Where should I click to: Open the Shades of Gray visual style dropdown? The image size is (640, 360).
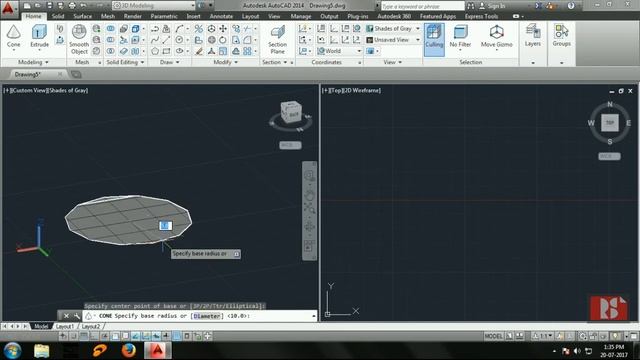[x=393, y=29]
